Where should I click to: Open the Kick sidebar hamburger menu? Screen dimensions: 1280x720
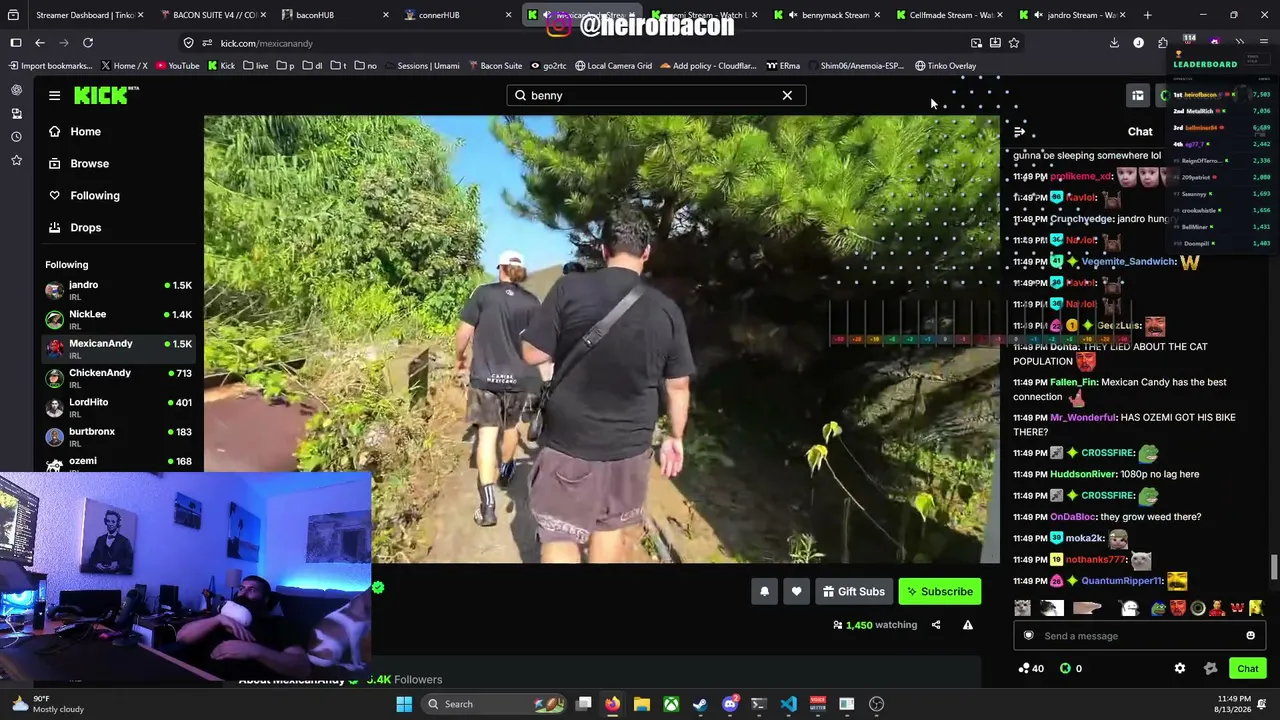[54, 95]
